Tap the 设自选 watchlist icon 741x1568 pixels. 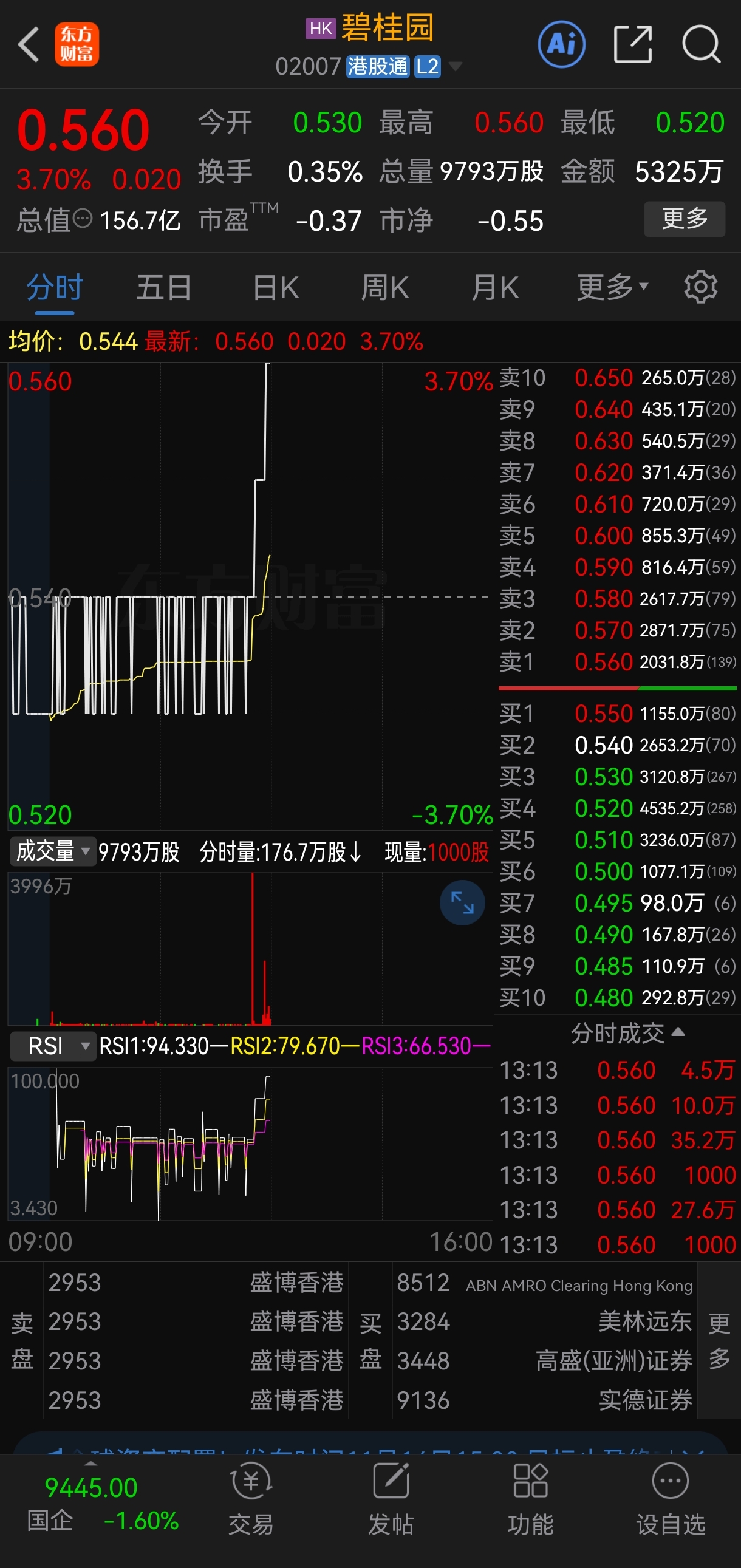[x=671, y=1499]
